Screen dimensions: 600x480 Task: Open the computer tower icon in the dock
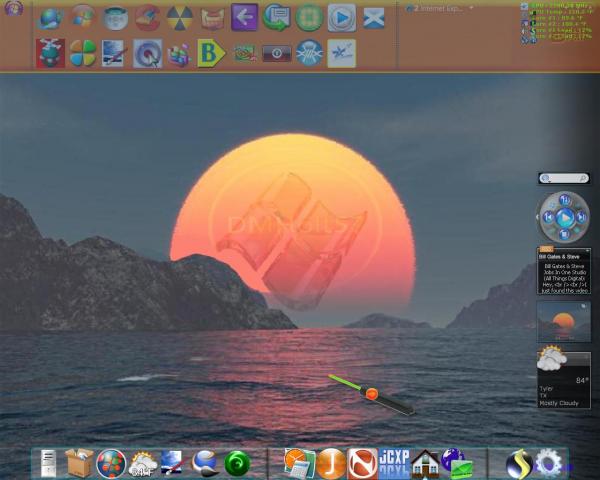[x=48, y=464]
